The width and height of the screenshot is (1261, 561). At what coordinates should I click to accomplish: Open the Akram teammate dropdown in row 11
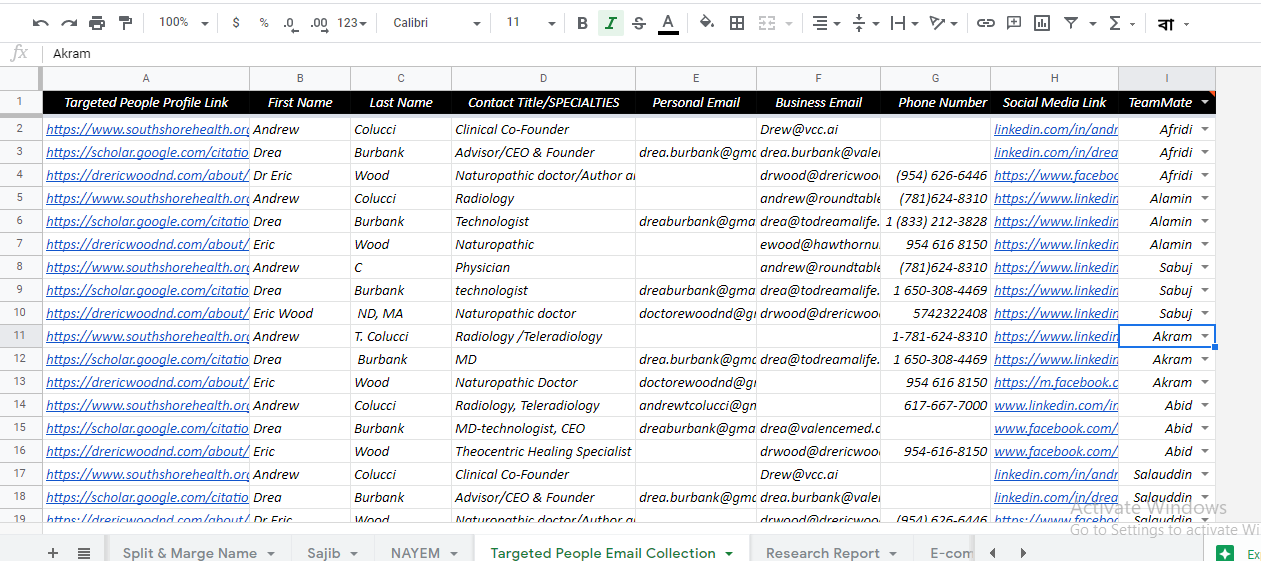pos(1205,337)
